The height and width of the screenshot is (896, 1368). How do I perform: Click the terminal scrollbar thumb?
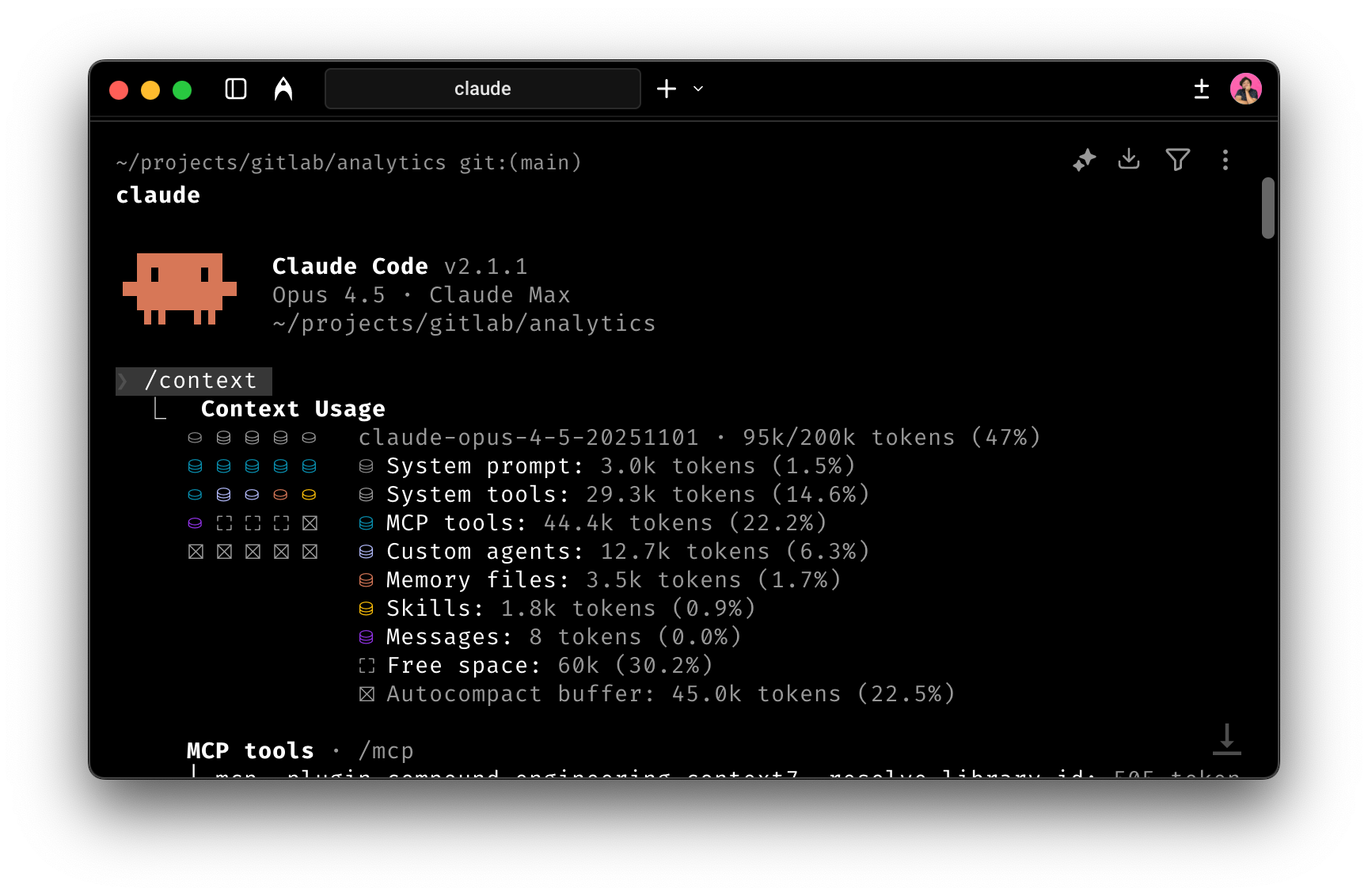click(1268, 207)
